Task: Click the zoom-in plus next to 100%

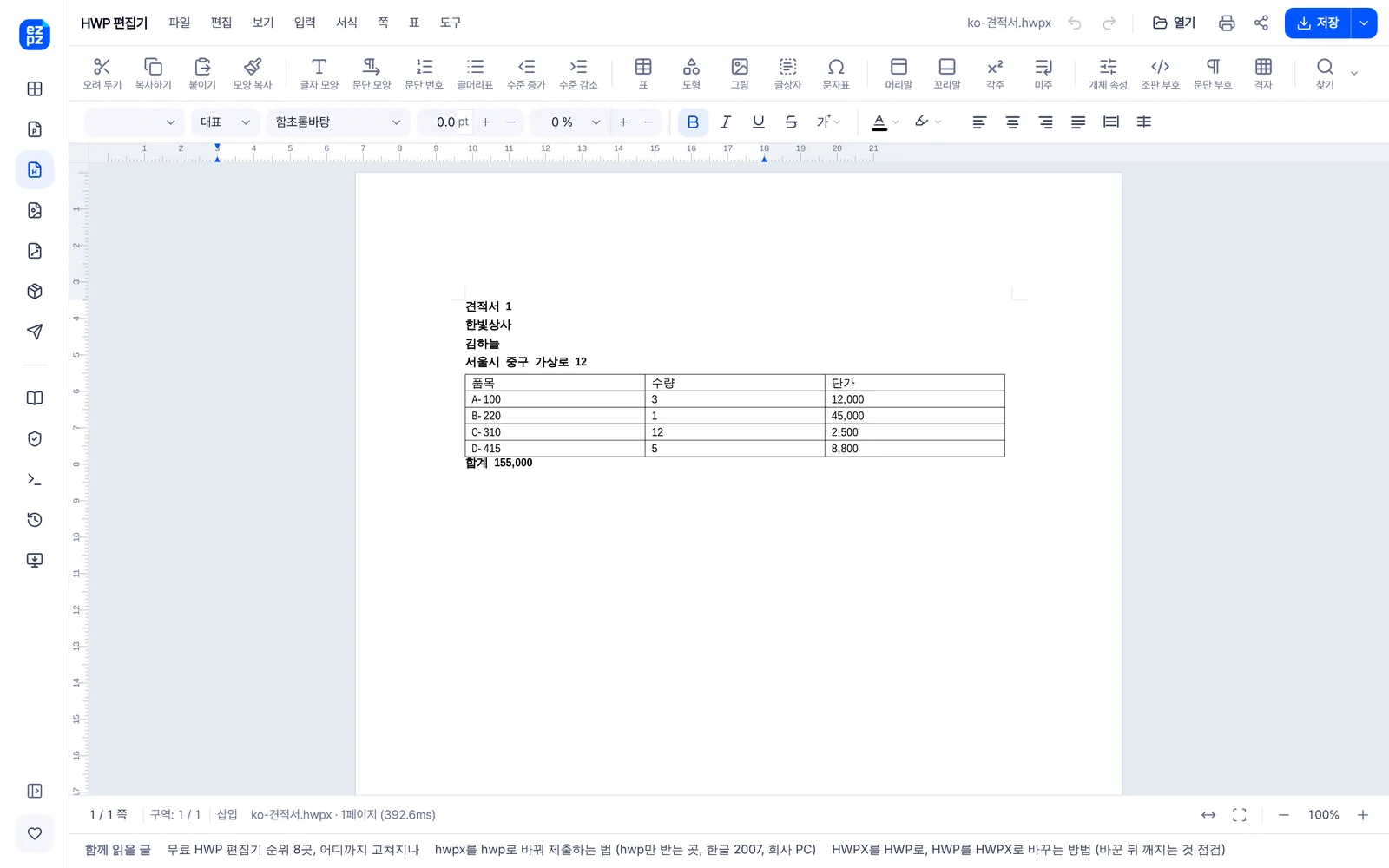Action: click(1363, 815)
